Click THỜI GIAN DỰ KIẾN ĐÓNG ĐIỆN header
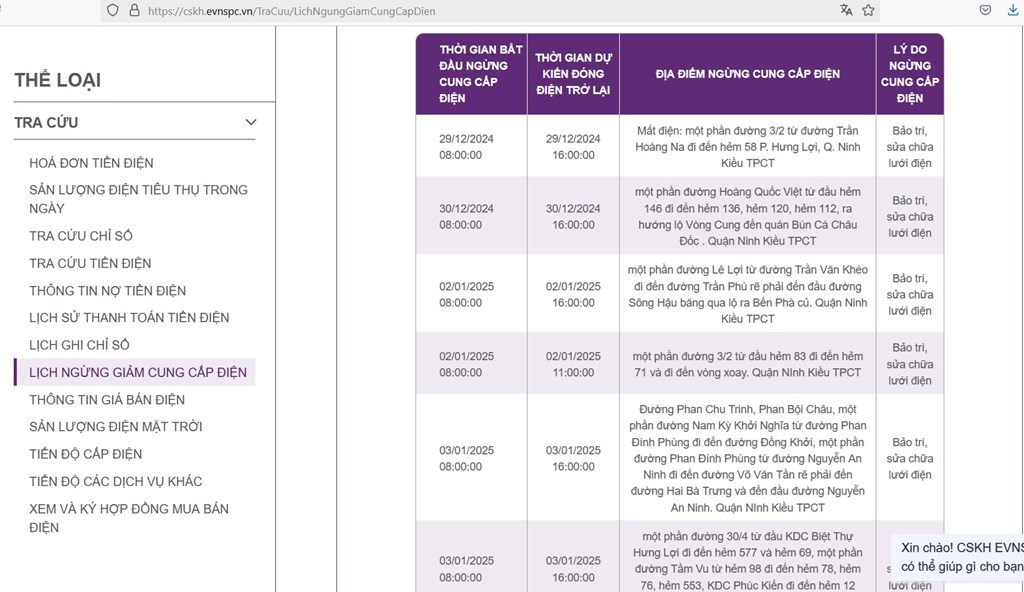Viewport: 1024px width, 592px height. click(x=573, y=74)
